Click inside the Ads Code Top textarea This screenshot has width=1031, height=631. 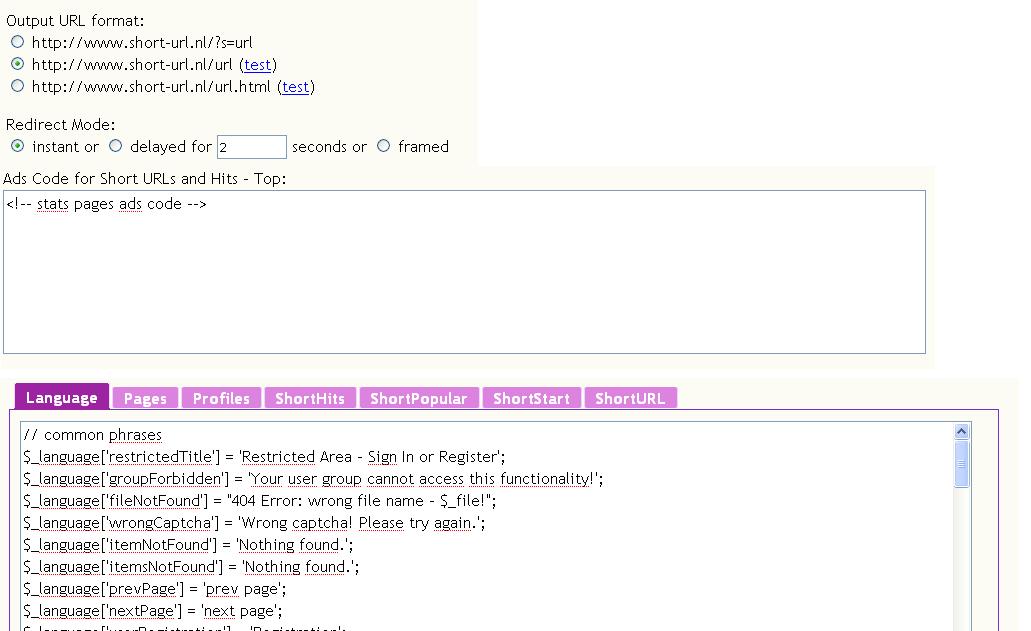click(x=464, y=272)
